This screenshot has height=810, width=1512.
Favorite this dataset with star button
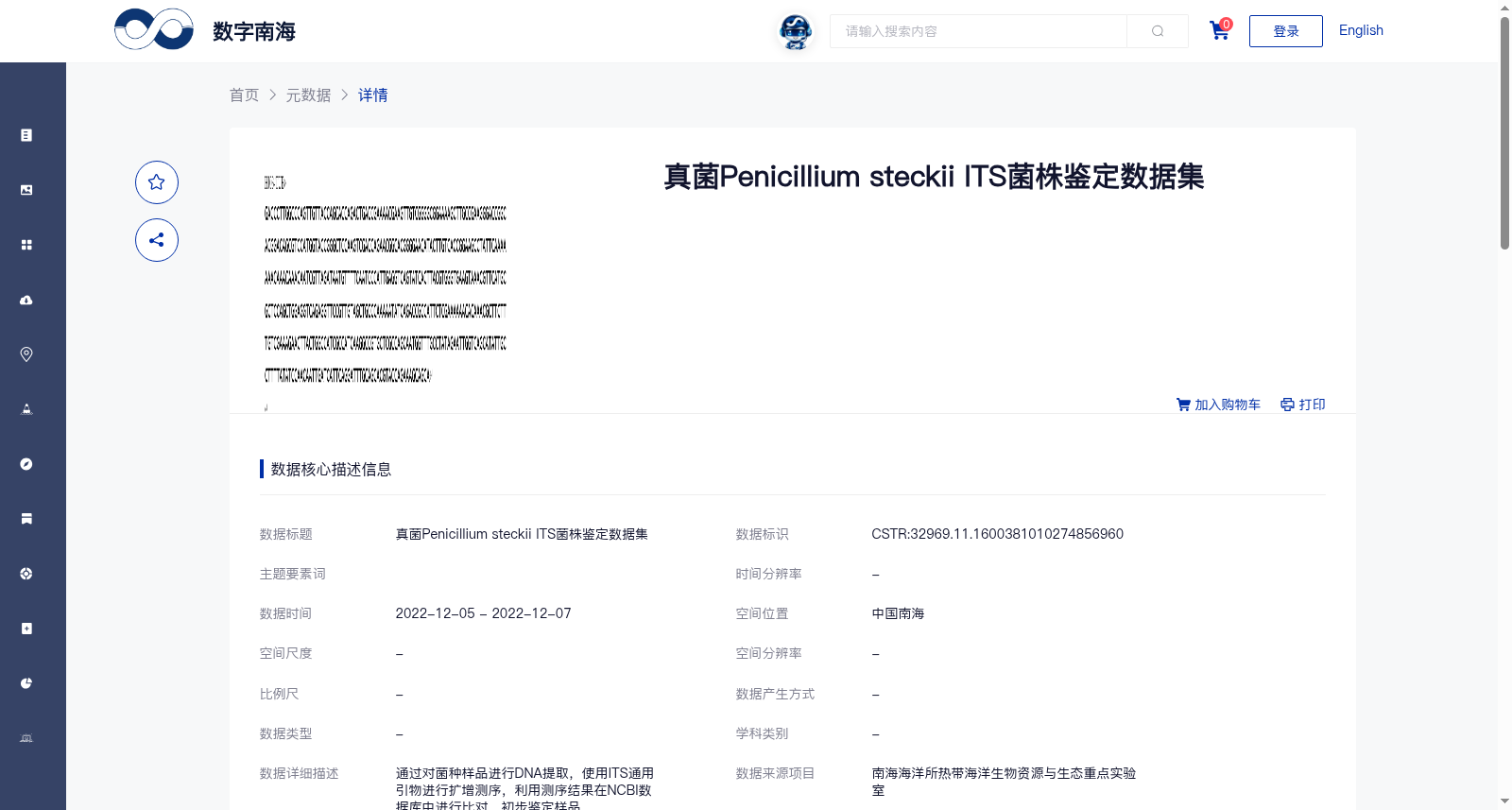(157, 182)
